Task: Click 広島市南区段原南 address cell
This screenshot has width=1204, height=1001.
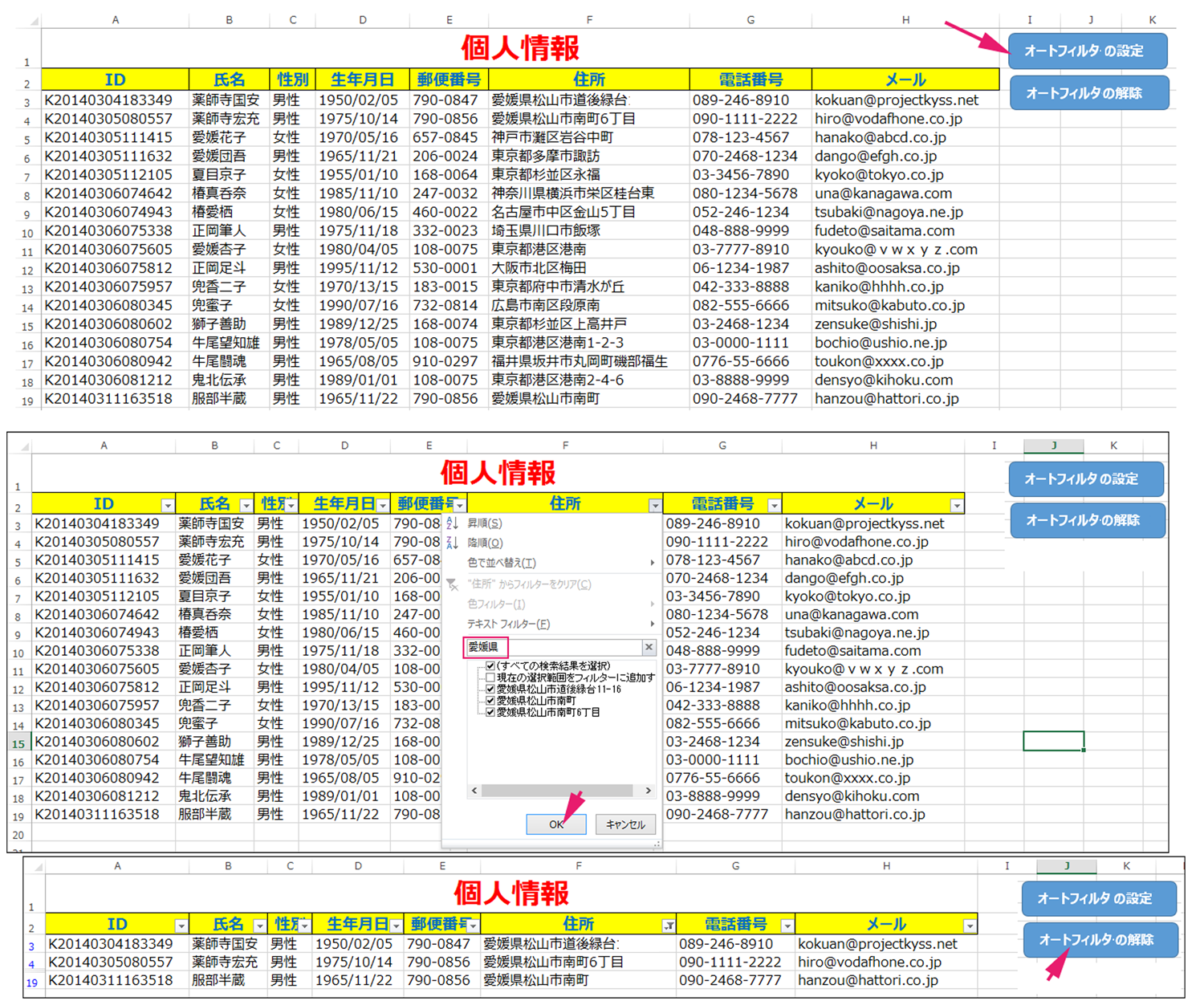Action: click(x=588, y=305)
